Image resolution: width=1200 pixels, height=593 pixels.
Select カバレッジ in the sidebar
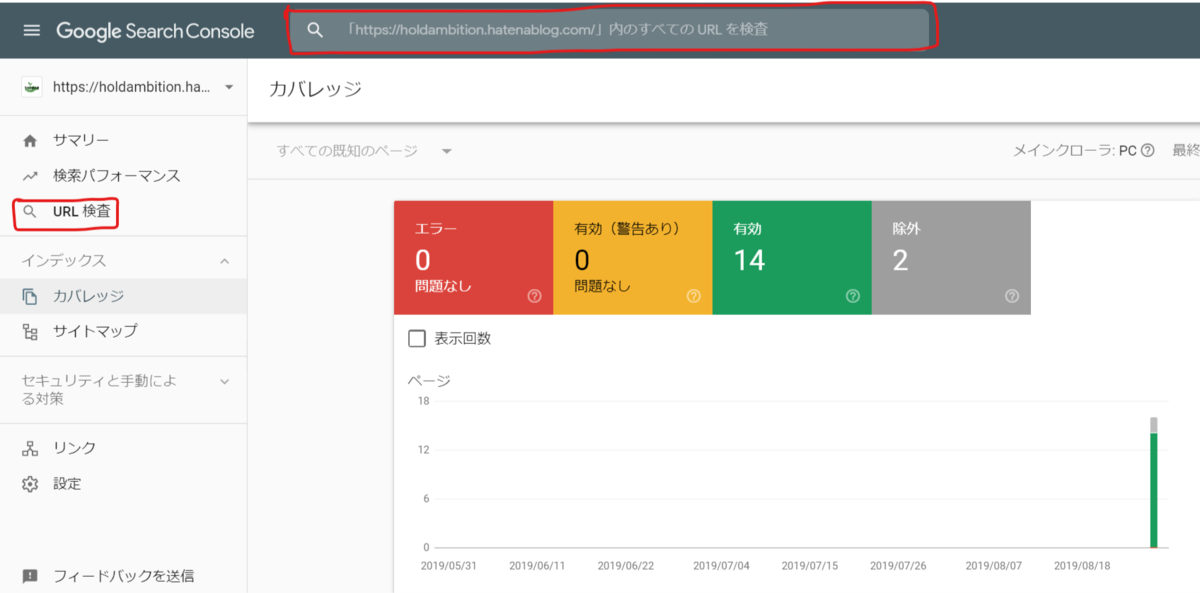pos(123,297)
